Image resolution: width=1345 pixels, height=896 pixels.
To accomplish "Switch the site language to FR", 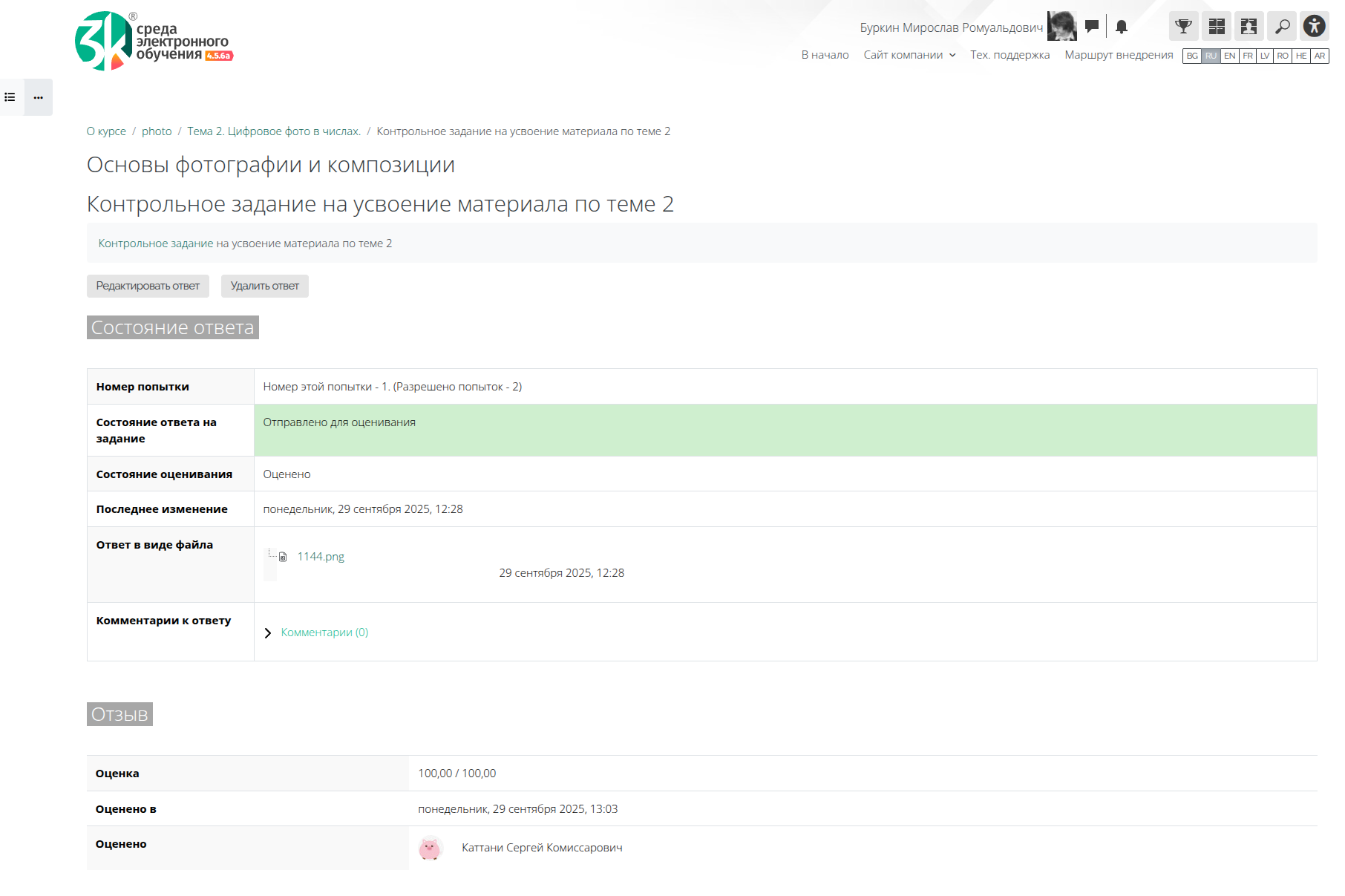I will pos(1248,56).
